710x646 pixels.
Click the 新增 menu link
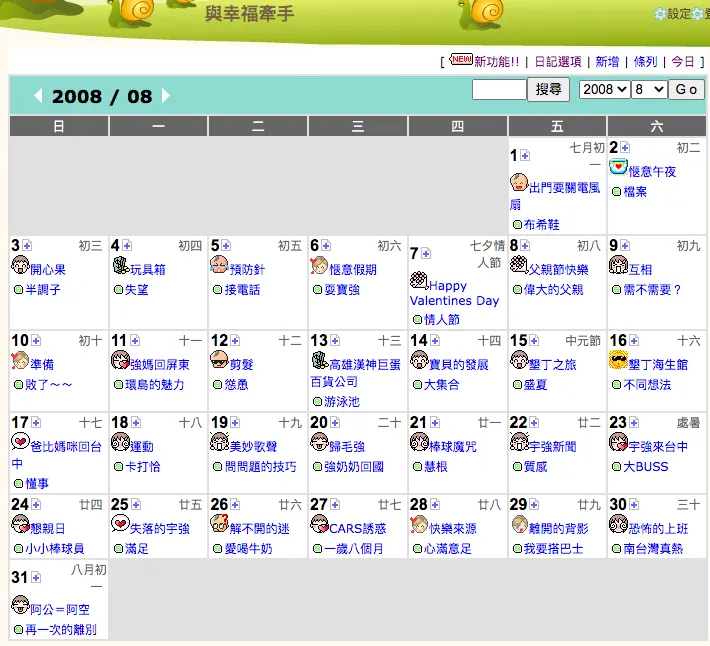607,62
